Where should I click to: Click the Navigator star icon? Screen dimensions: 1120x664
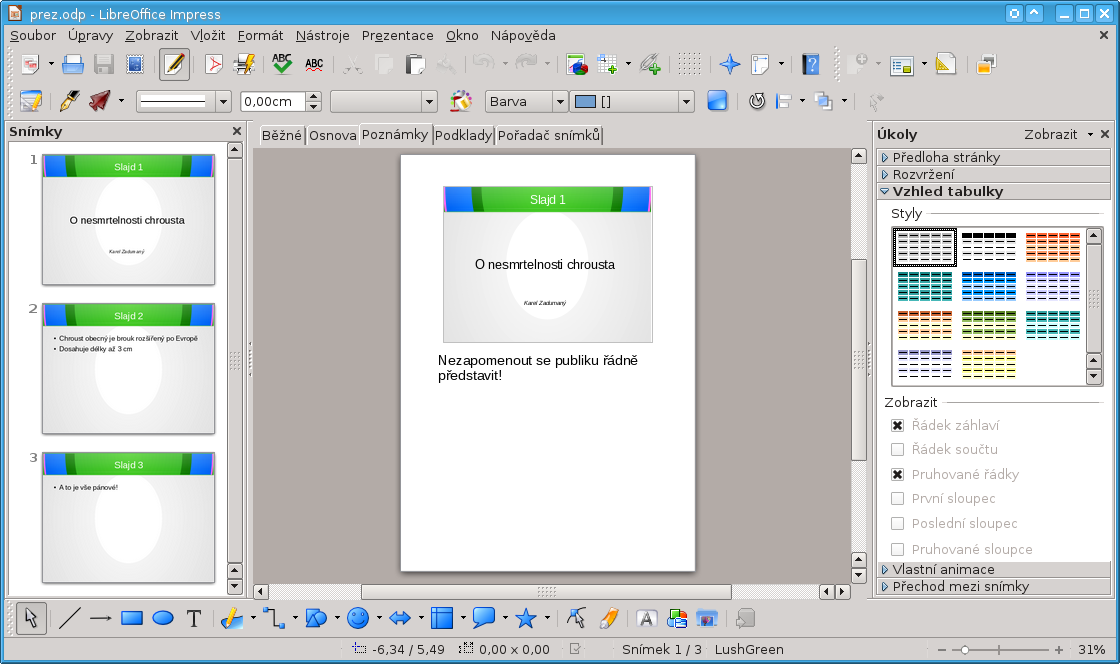pyautogui.click(x=730, y=65)
